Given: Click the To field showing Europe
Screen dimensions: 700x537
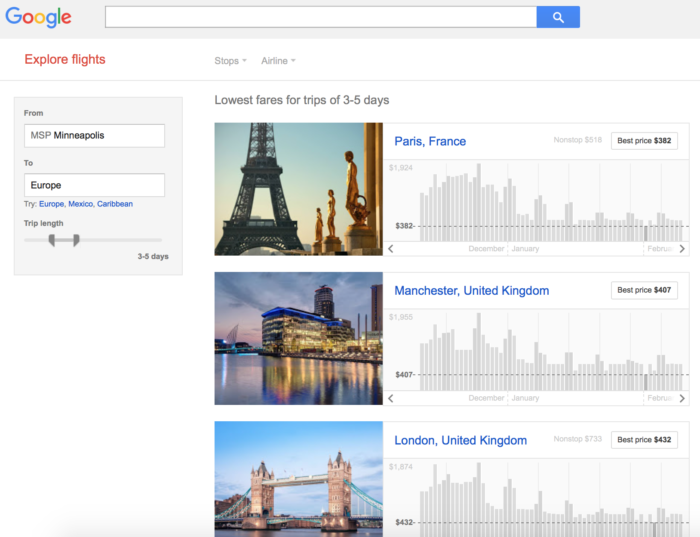Looking at the screenshot, I should click(x=94, y=185).
